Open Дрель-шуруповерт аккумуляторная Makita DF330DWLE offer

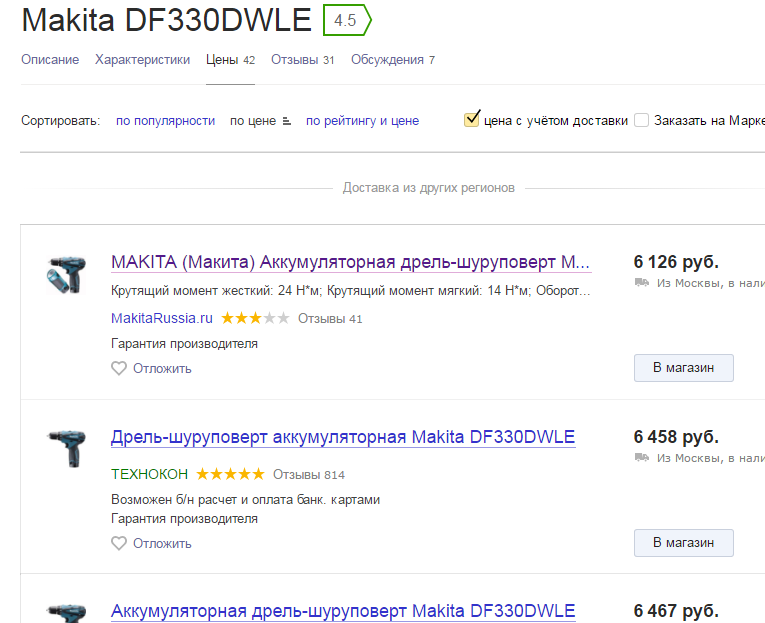pyautogui.click(x=343, y=437)
